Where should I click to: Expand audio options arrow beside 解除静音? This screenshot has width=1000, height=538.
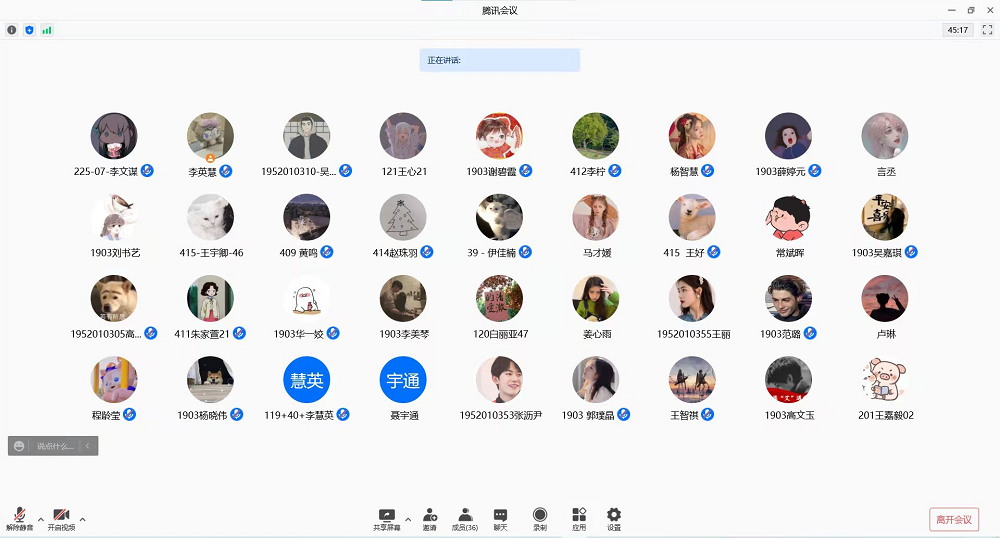(40, 519)
